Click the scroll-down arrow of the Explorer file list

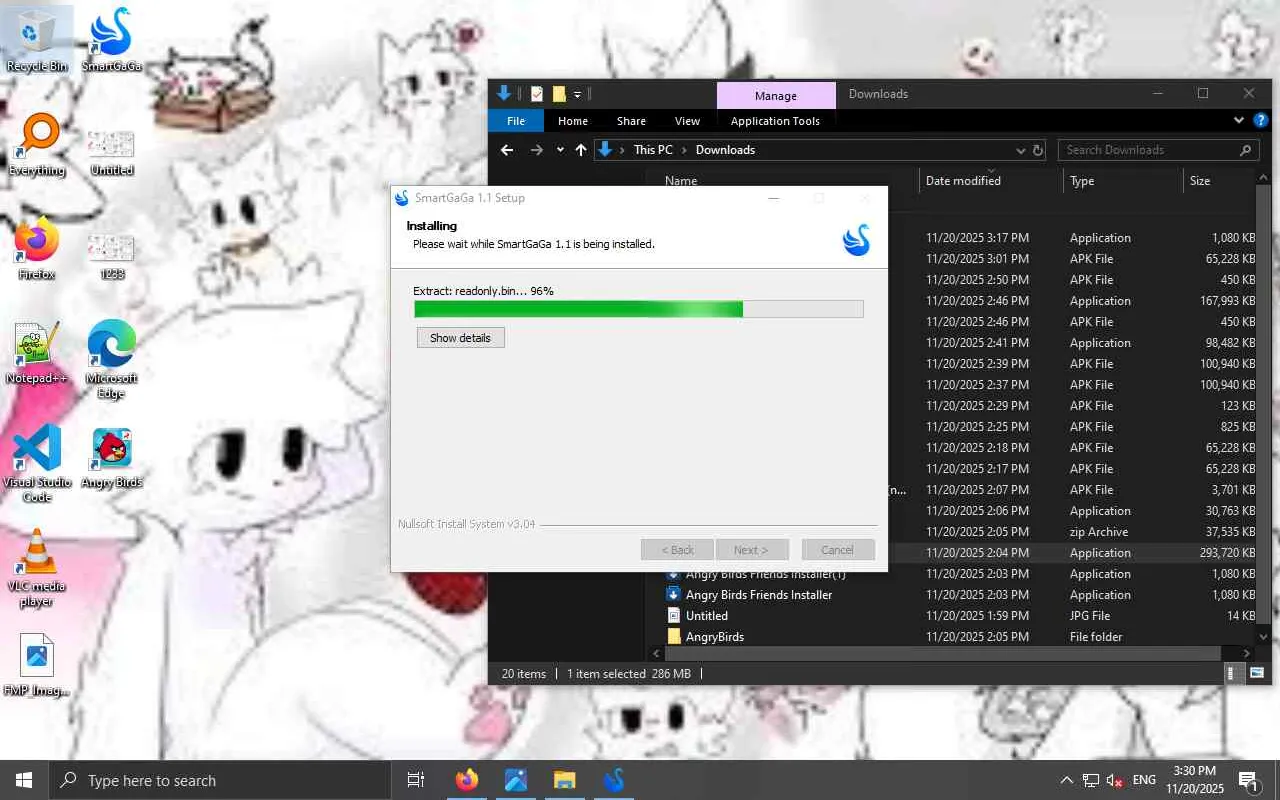tap(1263, 636)
